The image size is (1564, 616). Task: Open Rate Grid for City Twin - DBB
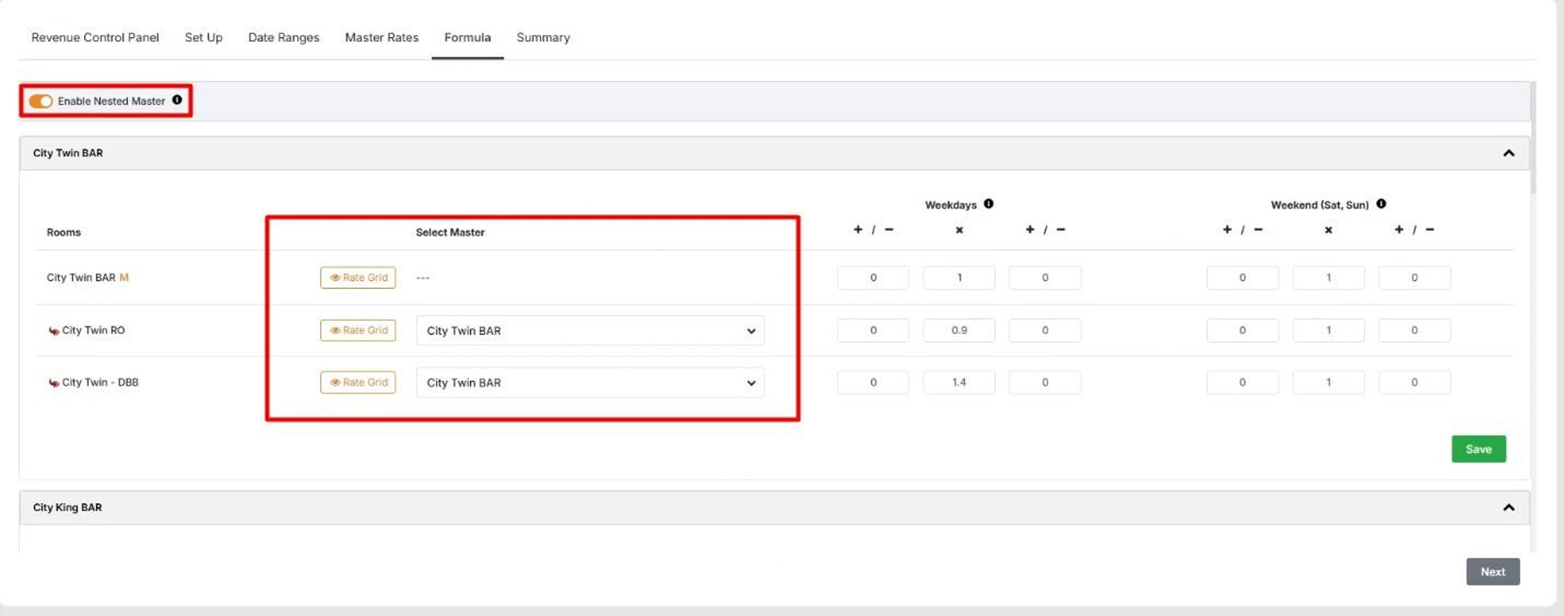pos(358,382)
